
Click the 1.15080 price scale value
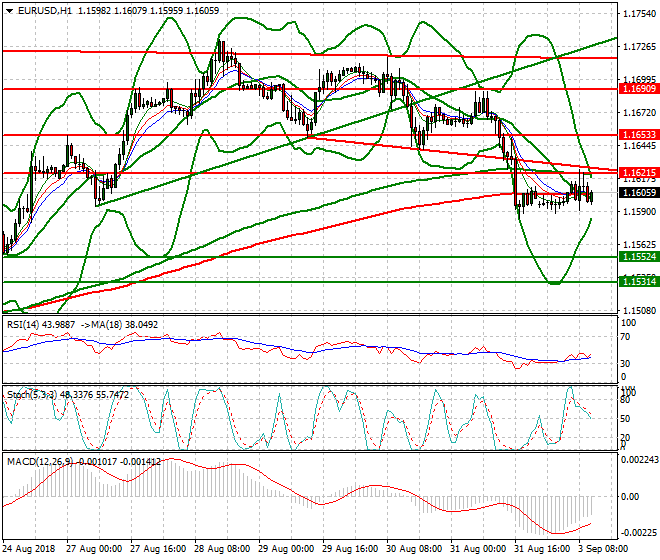pyautogui.click(x=639, y=310)
